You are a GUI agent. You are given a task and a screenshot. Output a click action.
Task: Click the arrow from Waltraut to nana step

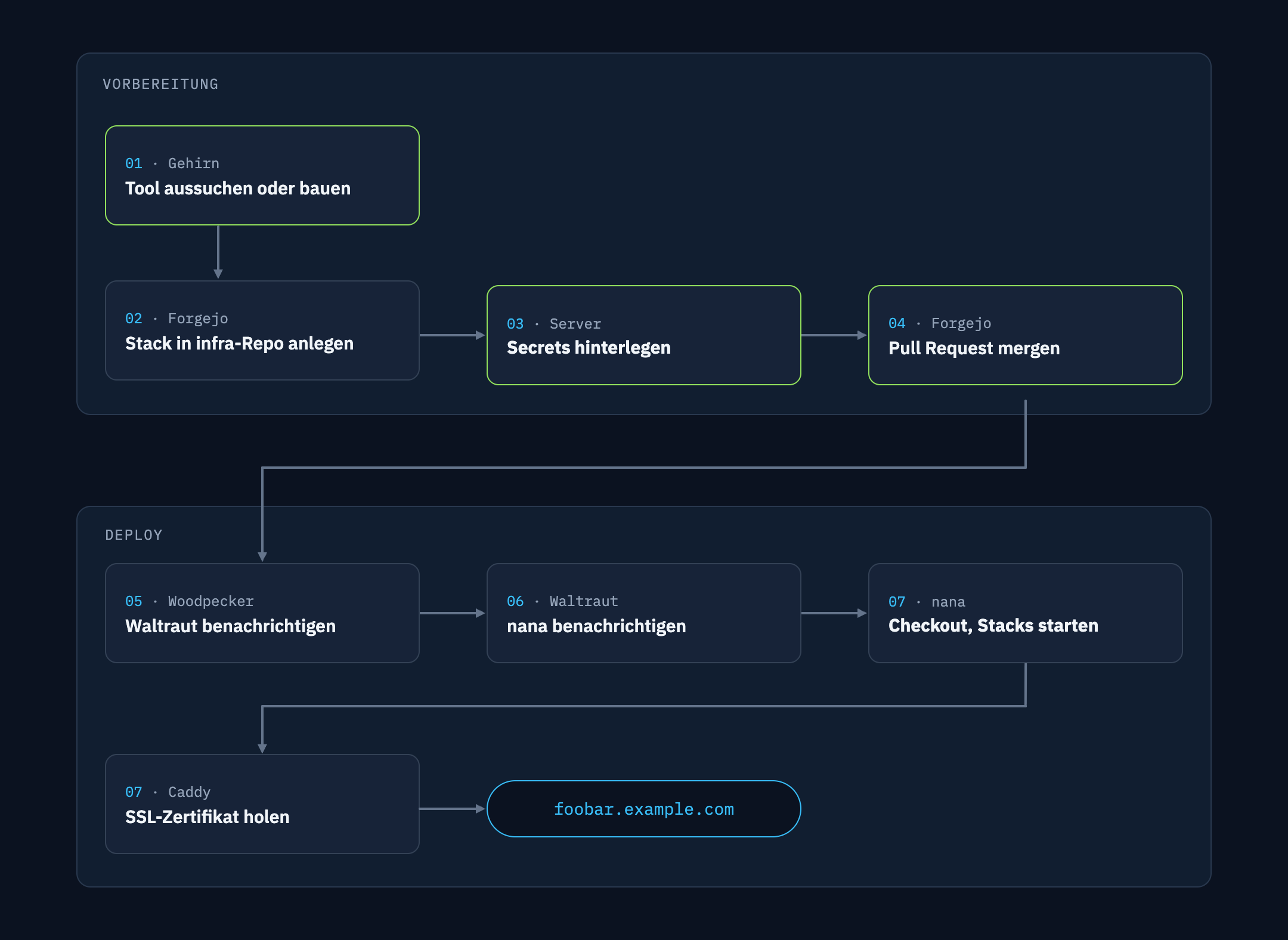click(x=834, y=613)
